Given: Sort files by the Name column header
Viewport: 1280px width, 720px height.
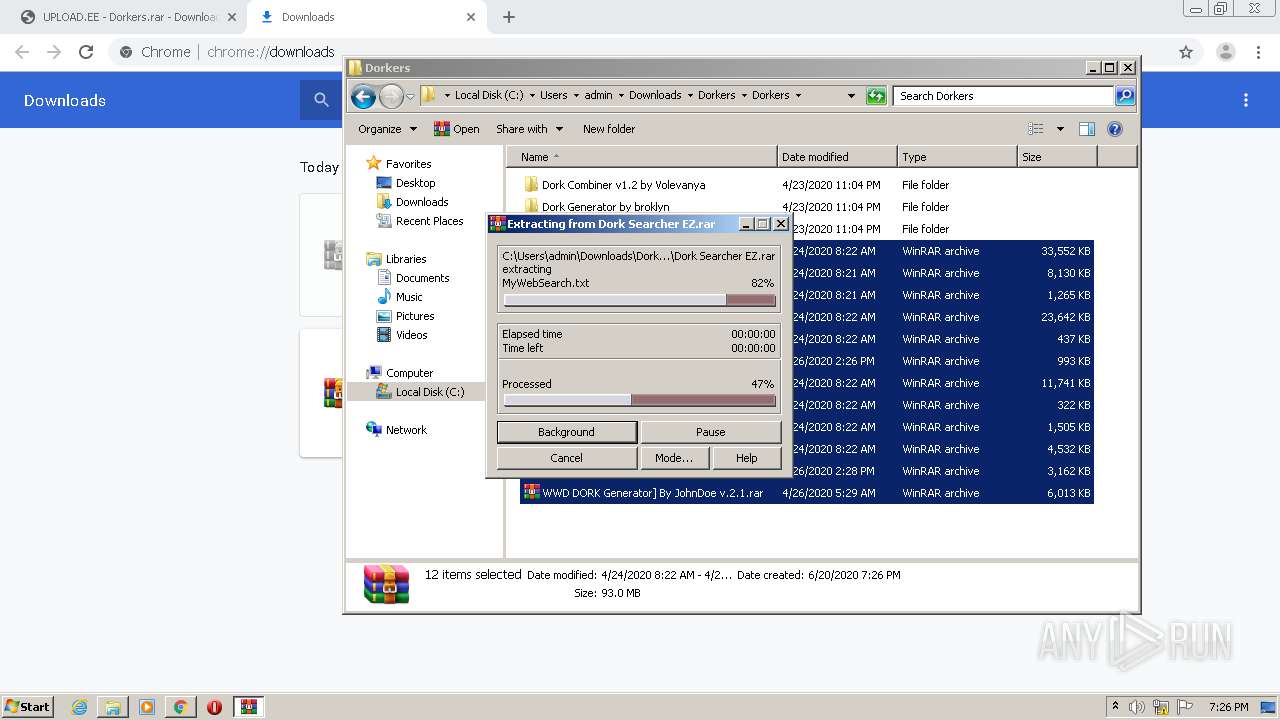Looking at the screenshot, I should [x=641, y=157].
